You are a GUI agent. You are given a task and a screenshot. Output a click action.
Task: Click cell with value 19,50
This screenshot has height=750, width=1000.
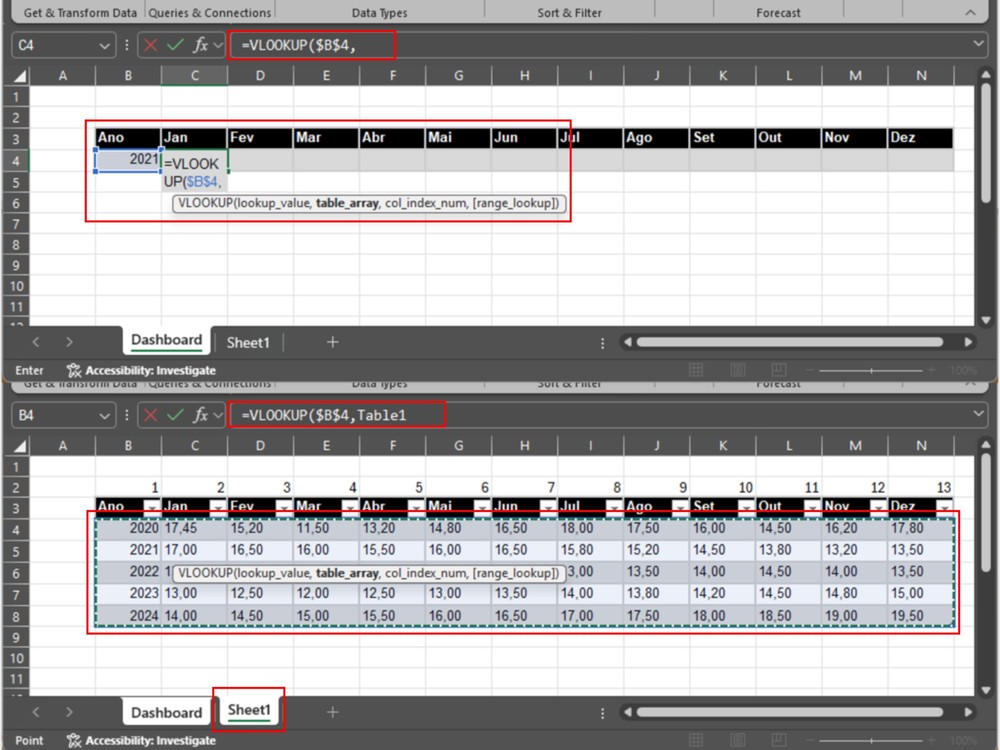921,616
